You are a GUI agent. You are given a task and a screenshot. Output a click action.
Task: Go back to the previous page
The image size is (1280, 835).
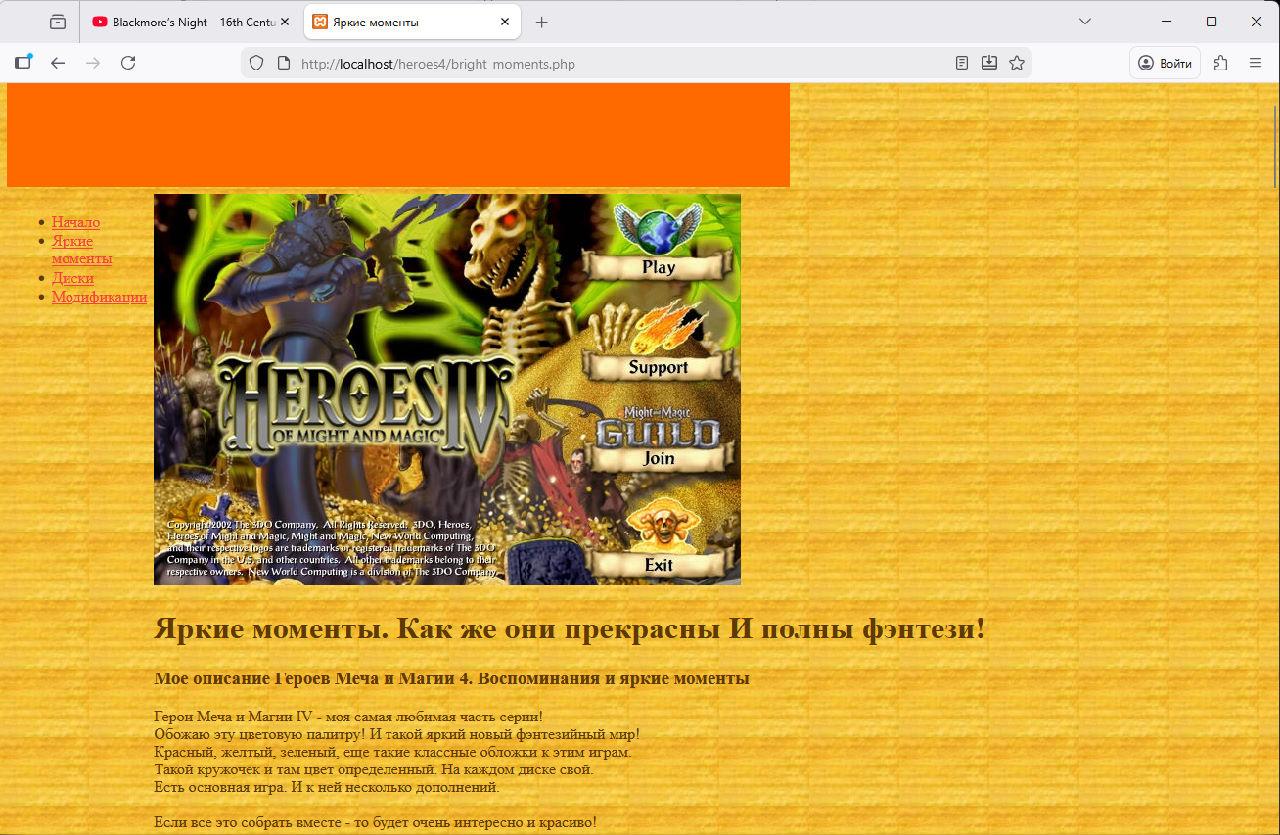coord(58,63)
